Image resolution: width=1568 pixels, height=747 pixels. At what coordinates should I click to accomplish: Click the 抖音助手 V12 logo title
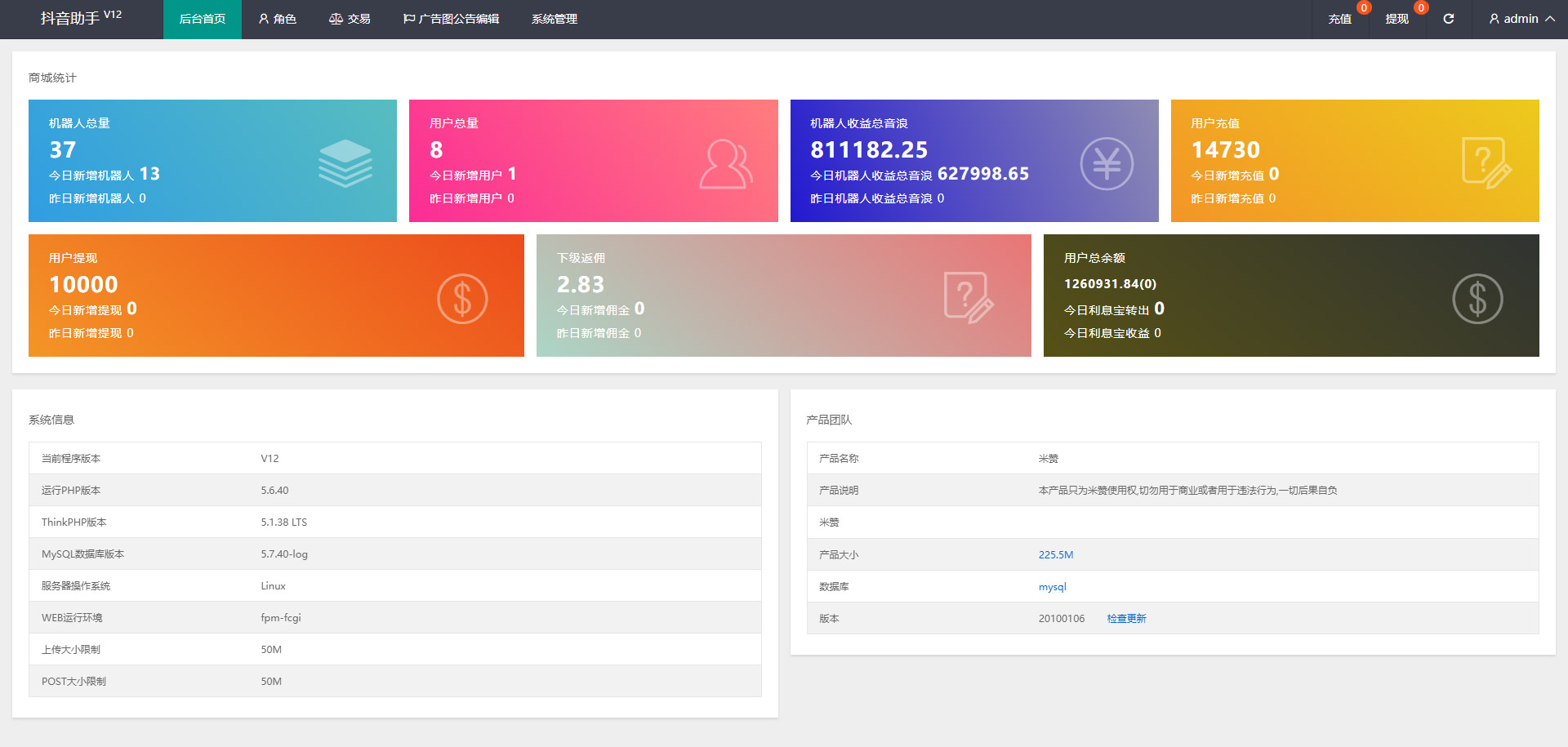coord(81,18)
